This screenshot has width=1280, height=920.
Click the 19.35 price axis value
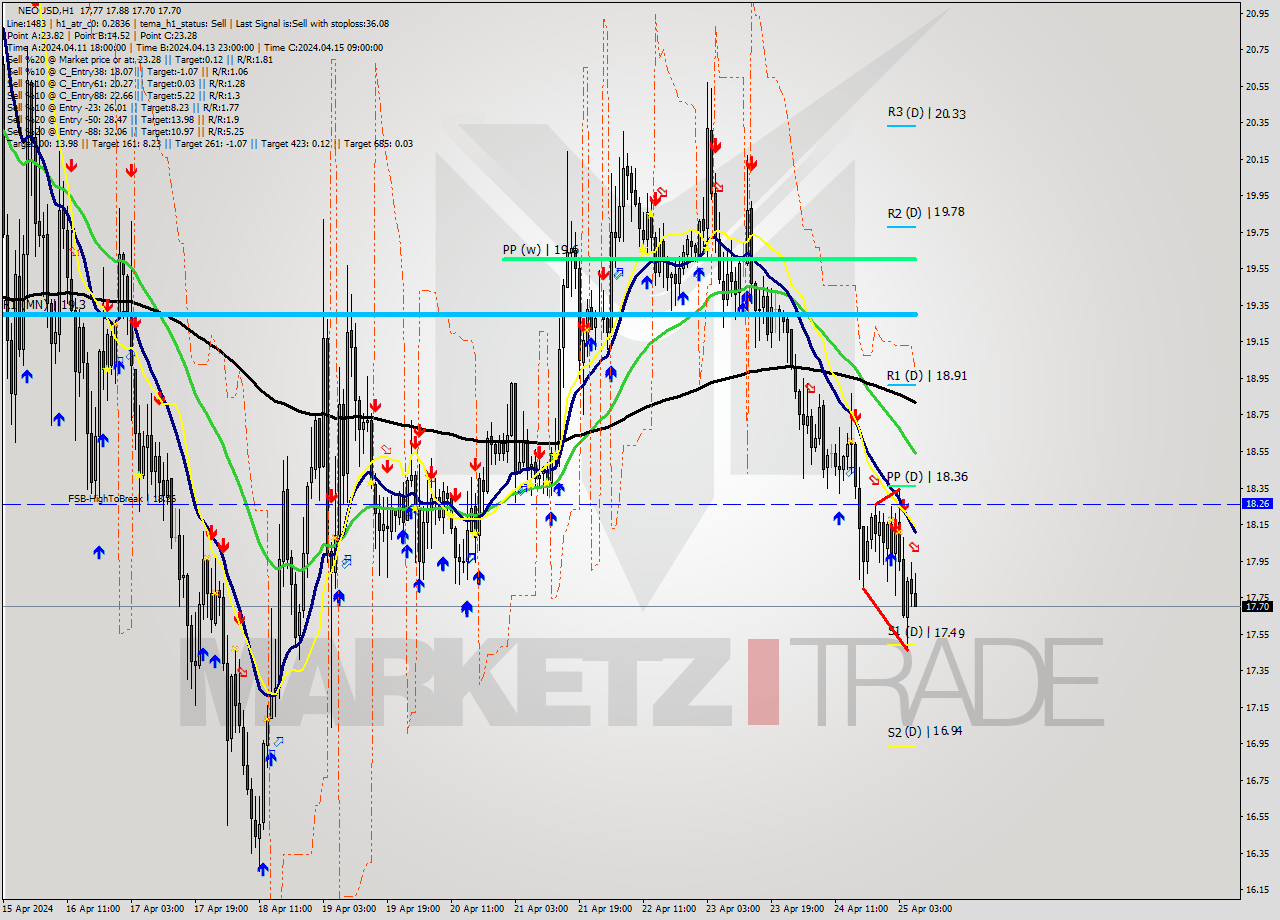[x=1257, y=305]
